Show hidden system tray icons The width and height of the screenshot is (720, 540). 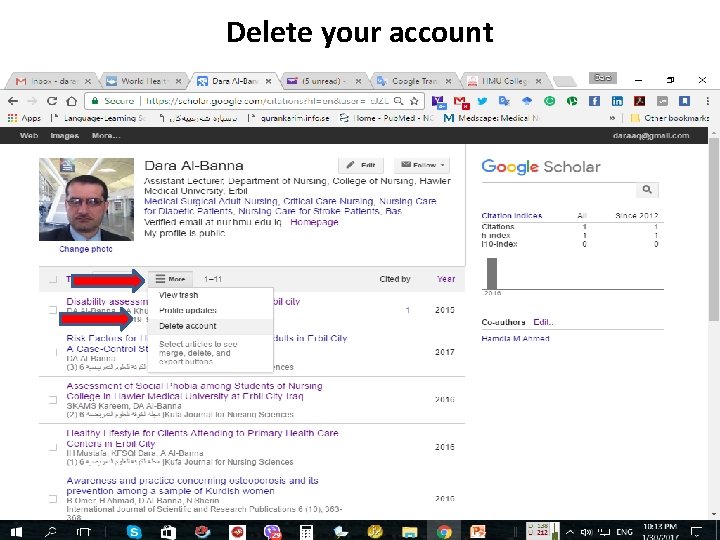pos(569,532)
